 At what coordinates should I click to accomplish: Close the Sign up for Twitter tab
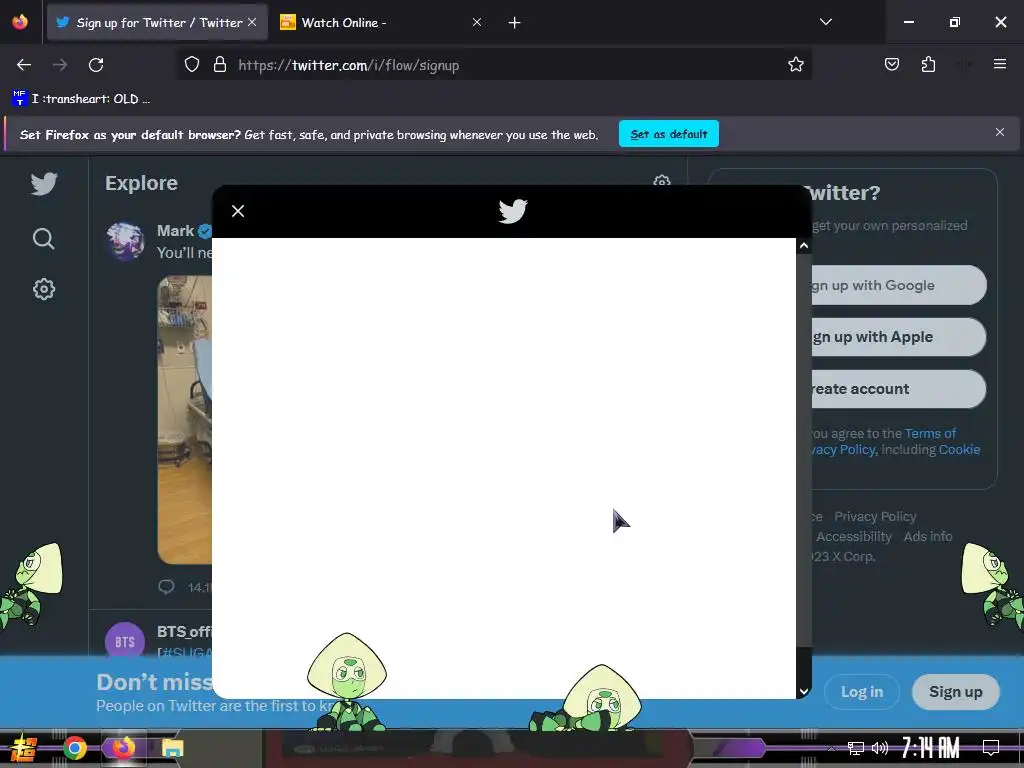pyautogui.click(x=252, y=23)
